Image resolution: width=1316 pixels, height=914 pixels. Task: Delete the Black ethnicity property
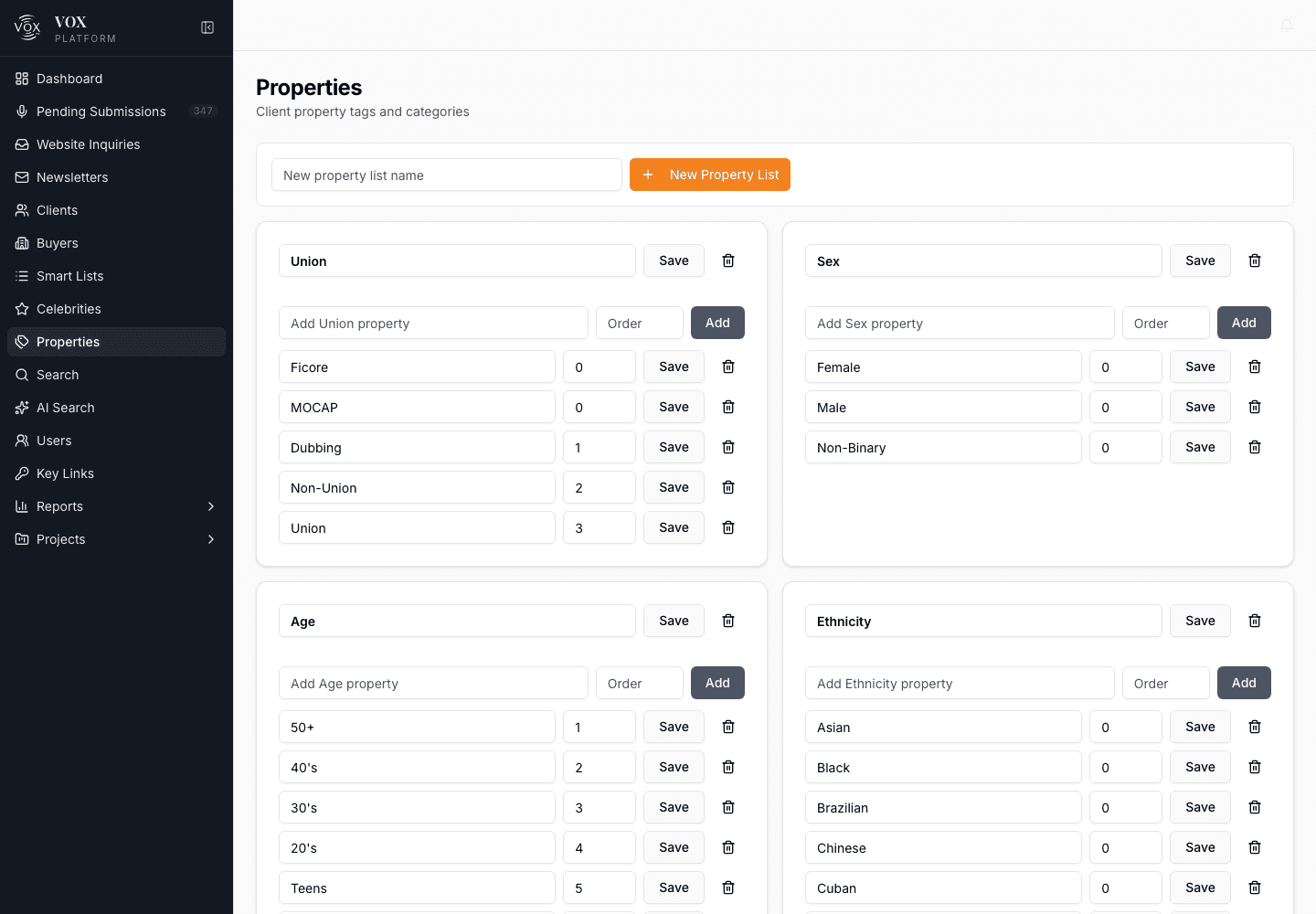pyautogui.click(x=1255, y=767)
